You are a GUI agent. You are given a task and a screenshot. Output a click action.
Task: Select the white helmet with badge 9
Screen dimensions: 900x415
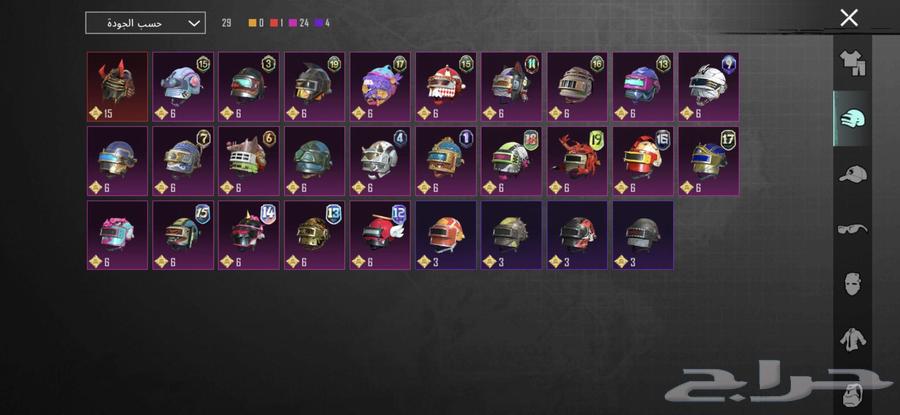click(708, 87)
